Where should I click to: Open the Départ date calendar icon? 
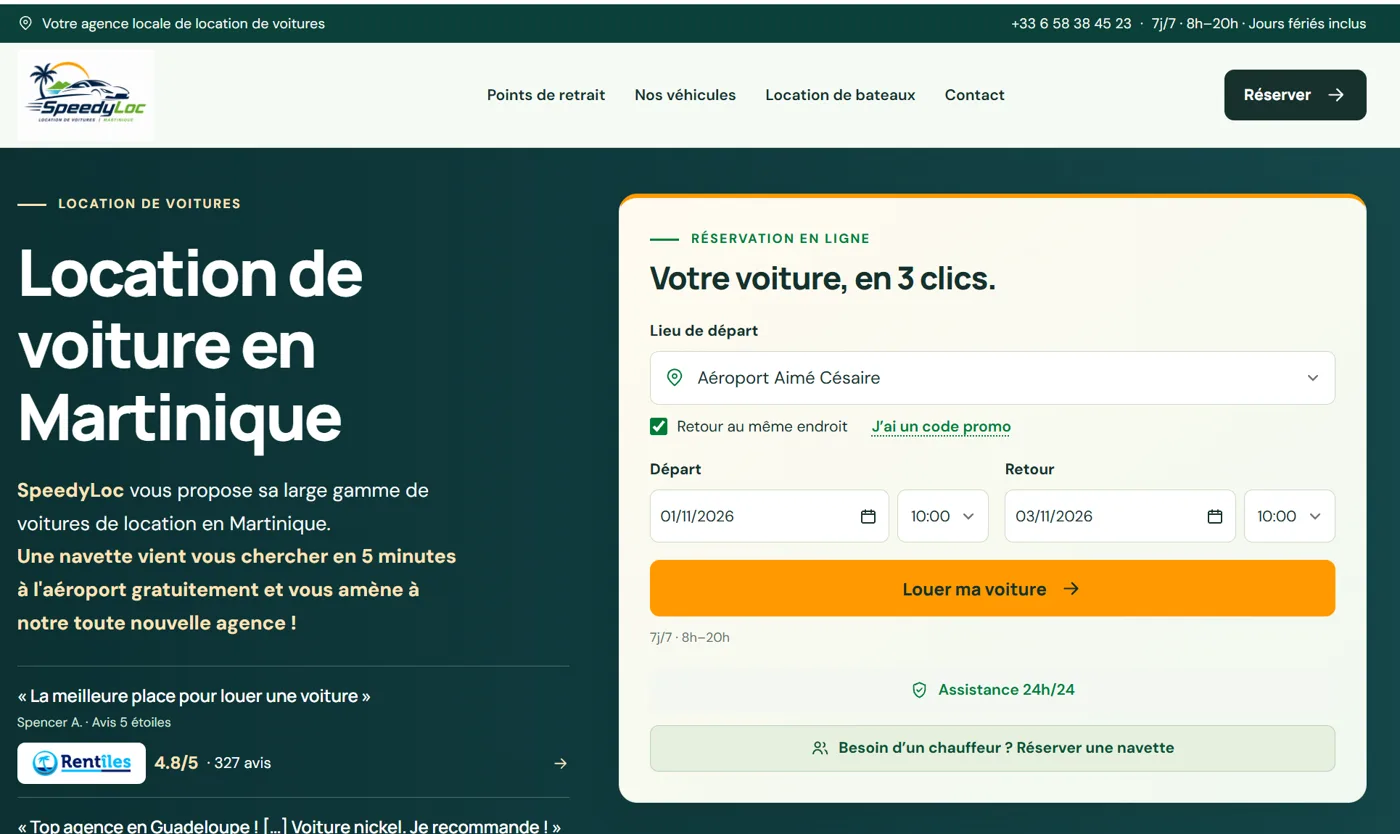click(868, 516)
